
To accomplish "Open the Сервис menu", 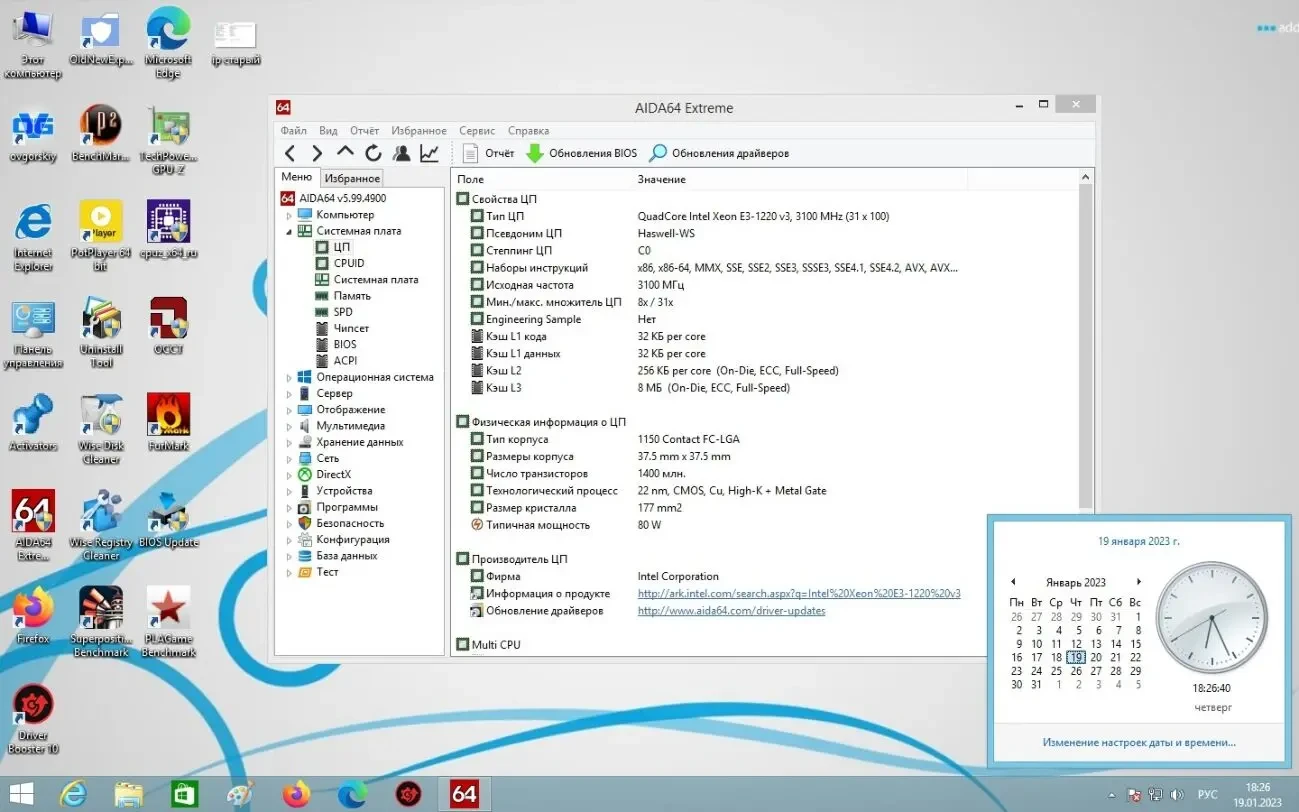I will pos(477,131).
